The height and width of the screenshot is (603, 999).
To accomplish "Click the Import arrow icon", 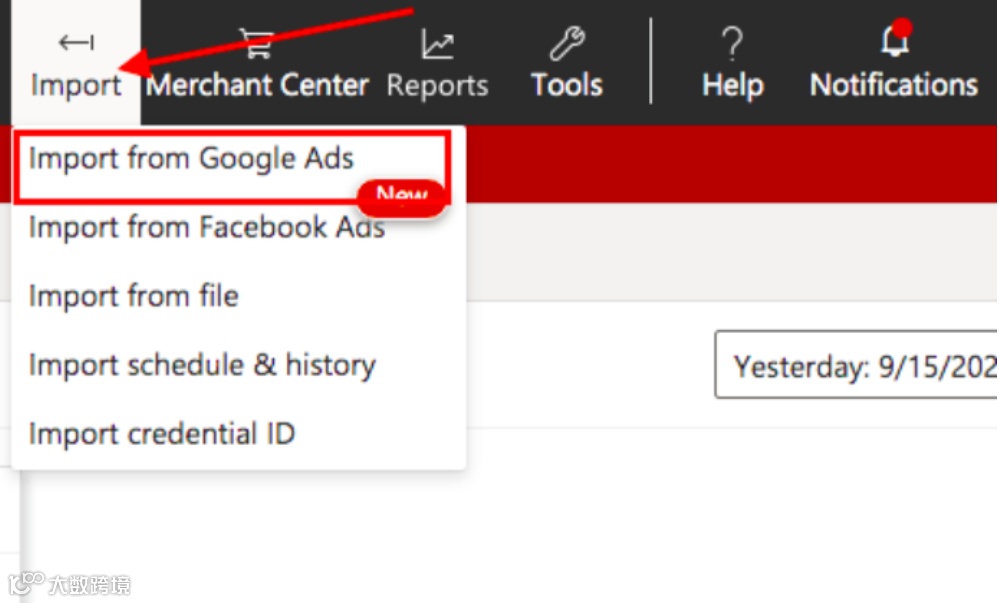I will [76, 43].
